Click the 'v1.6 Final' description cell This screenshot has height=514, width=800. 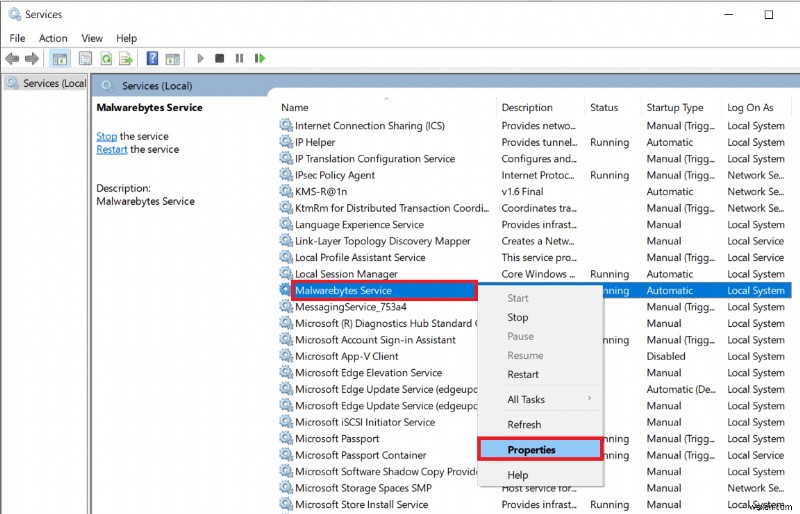(x=522, y=191)
